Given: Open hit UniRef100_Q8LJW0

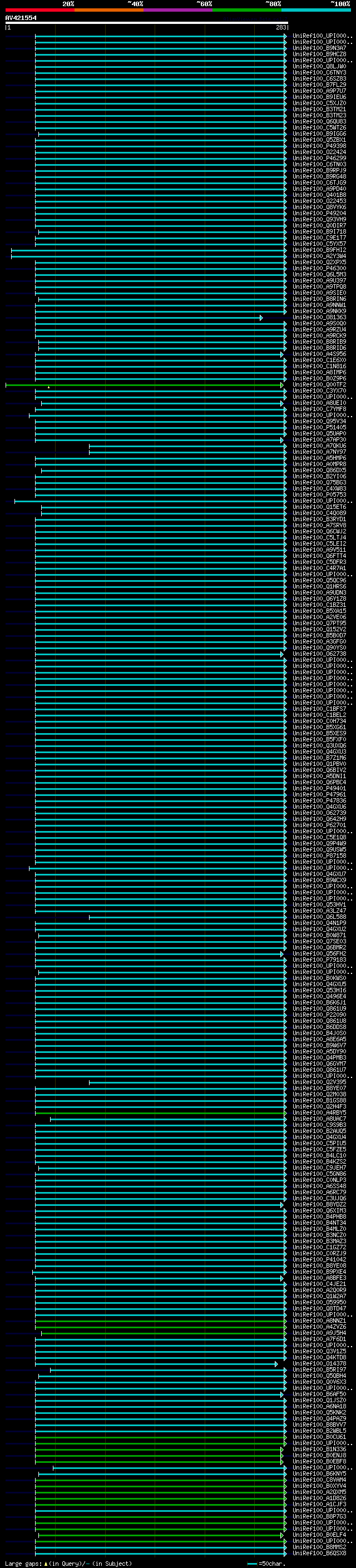Looking at the screenshot, I should 319,66.
